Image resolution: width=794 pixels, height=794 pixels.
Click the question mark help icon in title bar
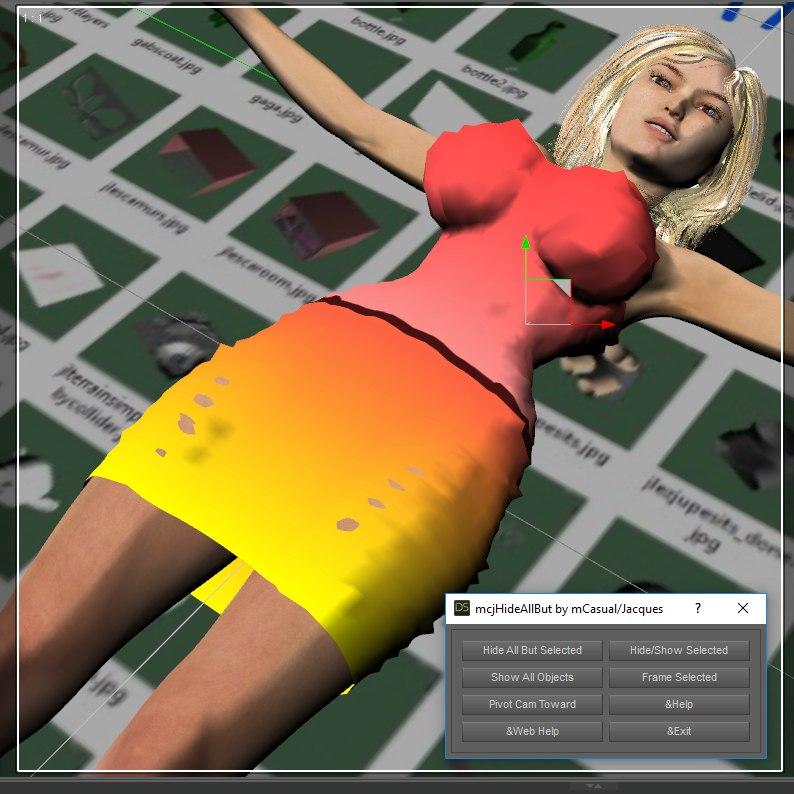coord(698,608)
